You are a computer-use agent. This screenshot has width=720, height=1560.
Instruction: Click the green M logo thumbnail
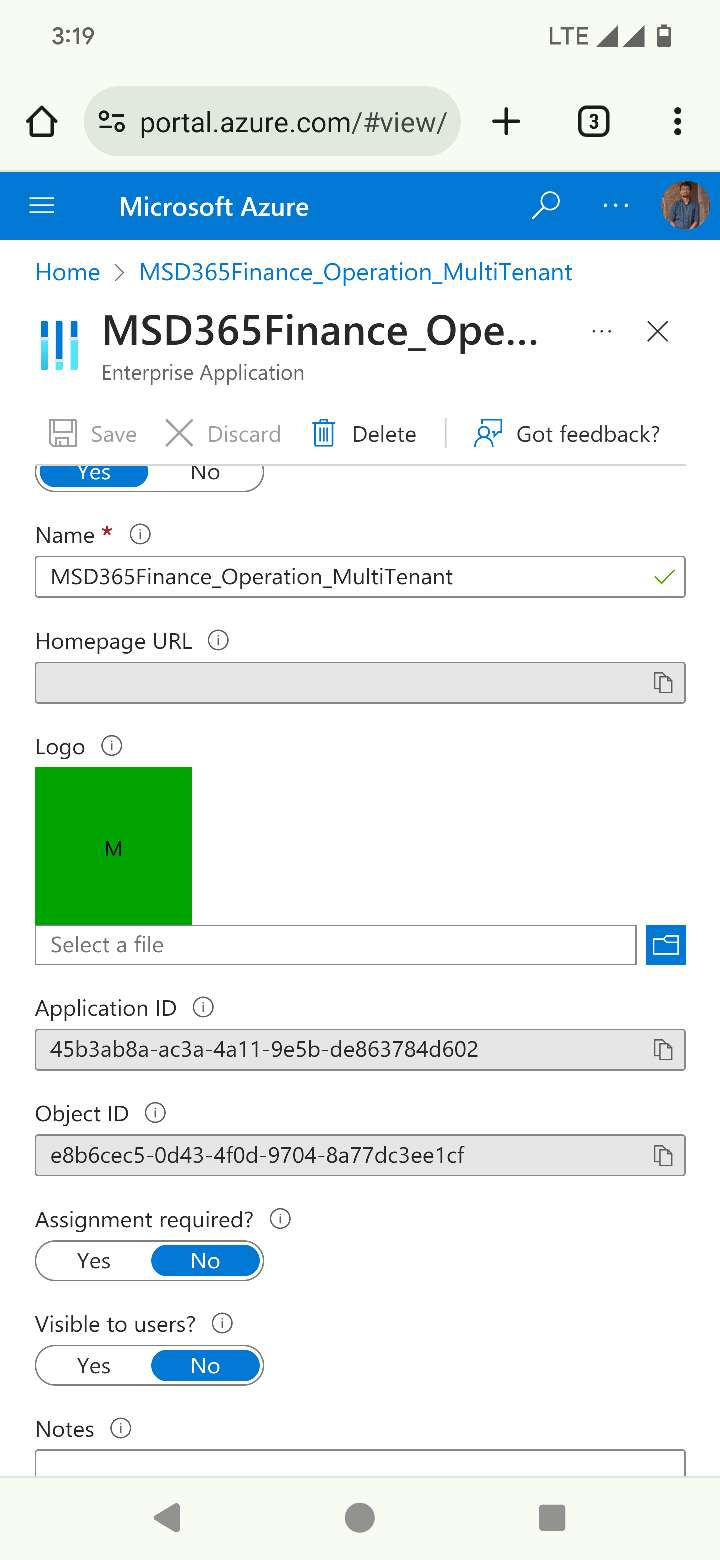(113, 846)
